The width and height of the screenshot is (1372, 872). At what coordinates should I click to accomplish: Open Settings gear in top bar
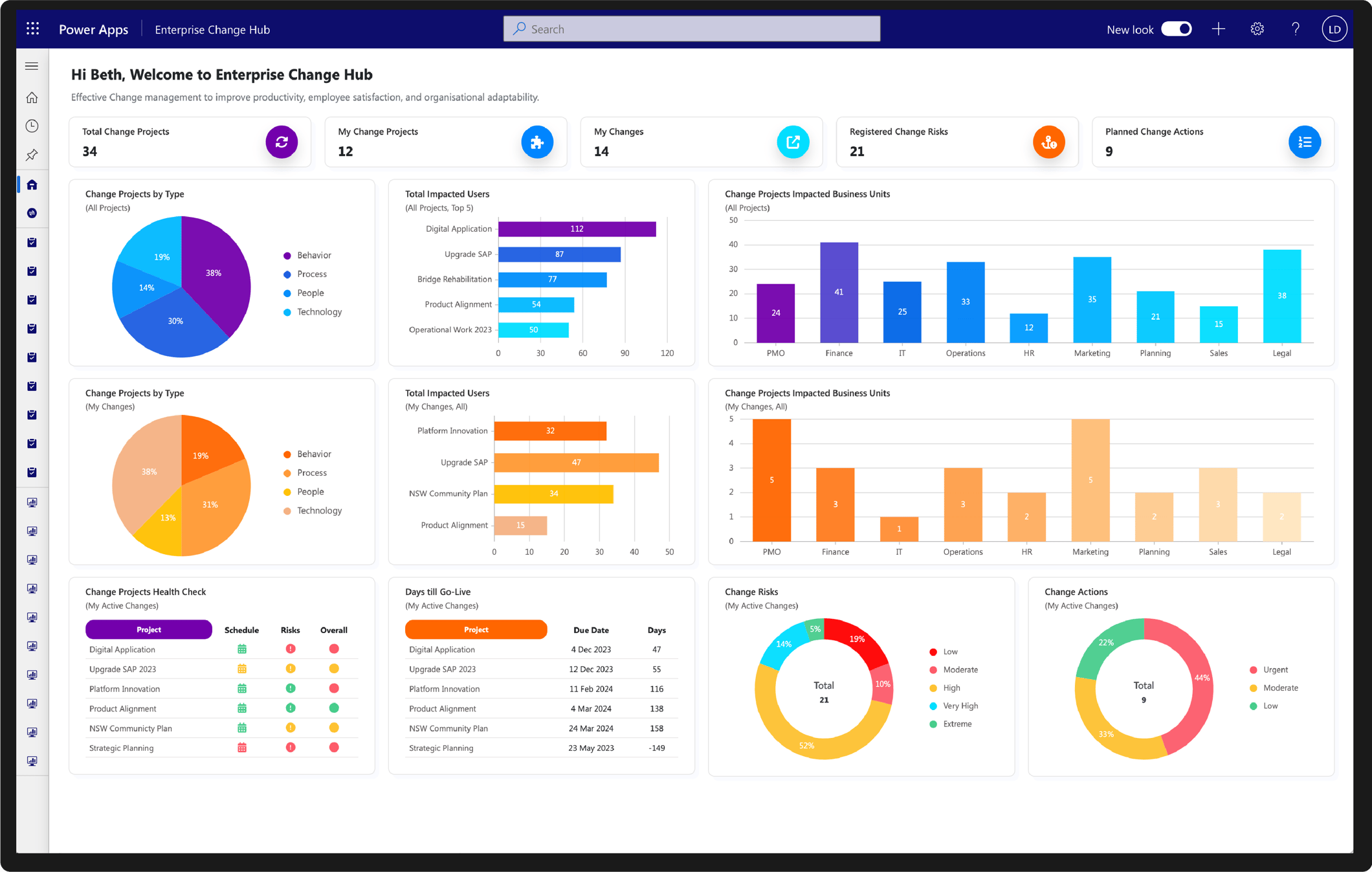coord(1257,29)
